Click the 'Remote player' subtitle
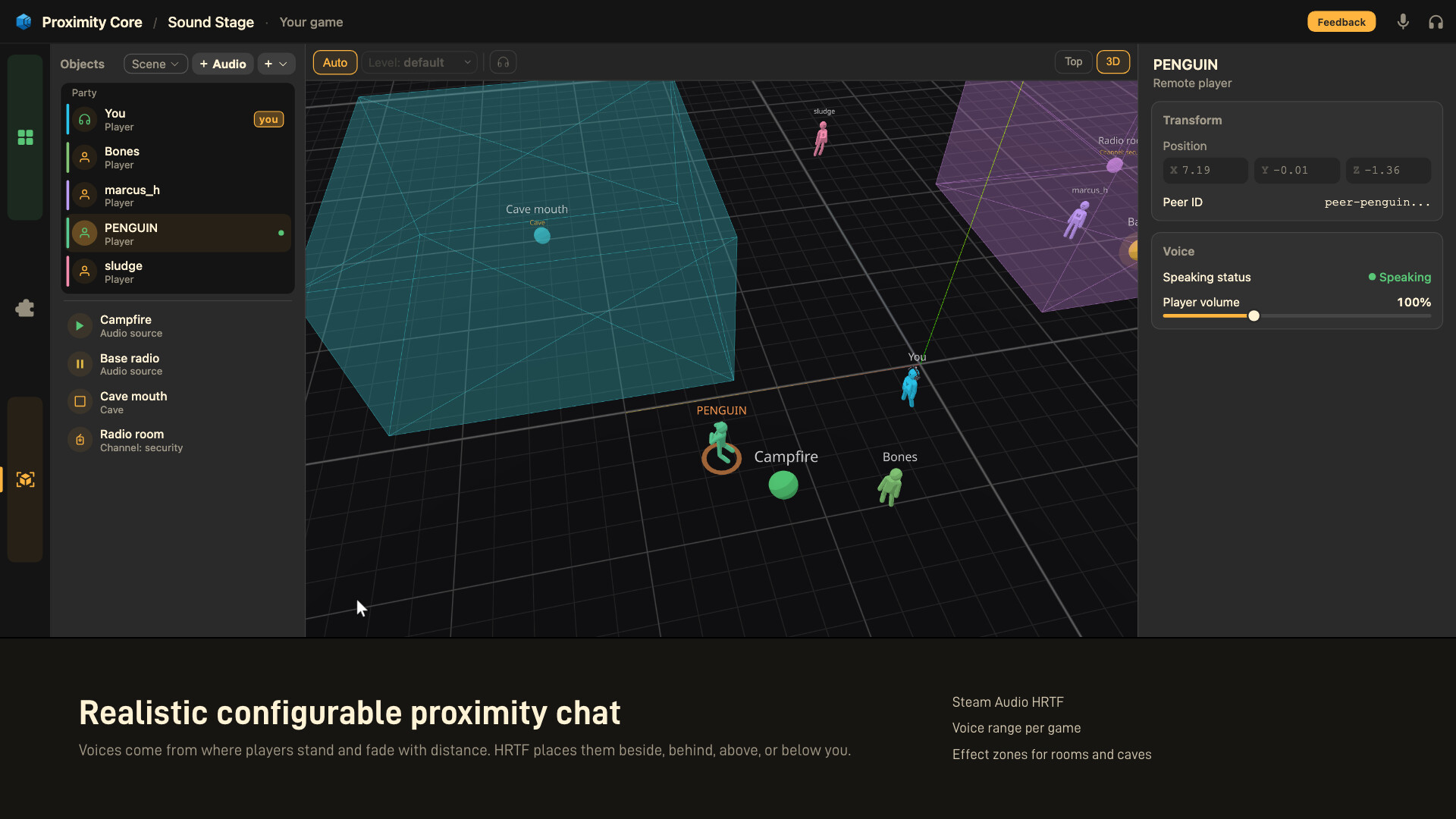This screenshot has height=819, width=1456. click(1192, 83)
